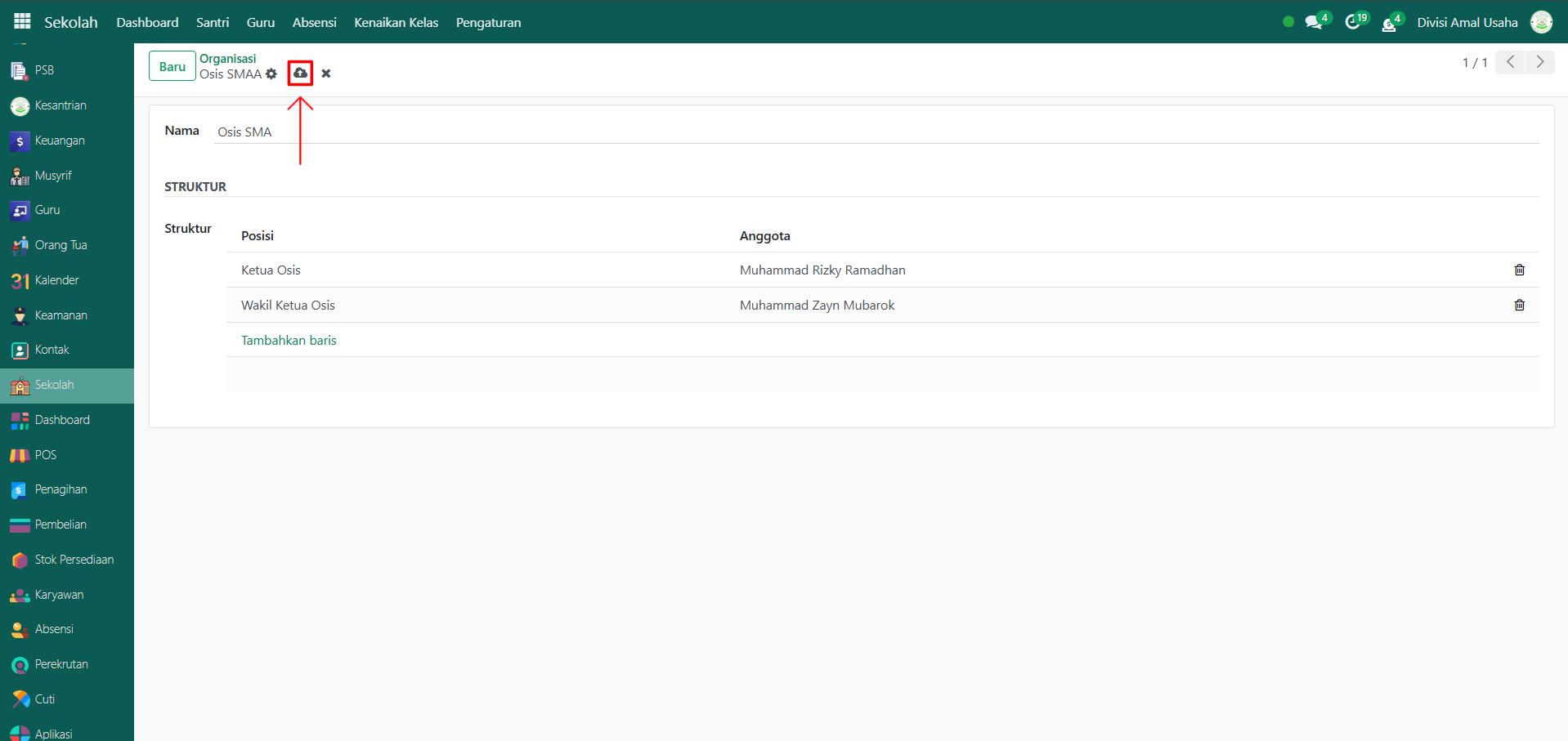Click the cloud save icon
The width and height of the screenshot is (1568, 741).
pyautogui.click(x=300, y=74)
